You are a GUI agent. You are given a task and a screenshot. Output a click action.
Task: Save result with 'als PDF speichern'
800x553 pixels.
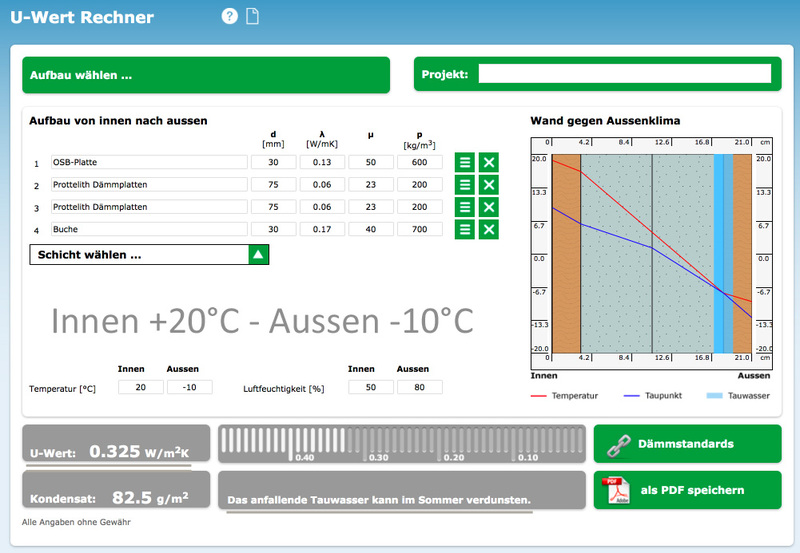[x=687, y=490]
